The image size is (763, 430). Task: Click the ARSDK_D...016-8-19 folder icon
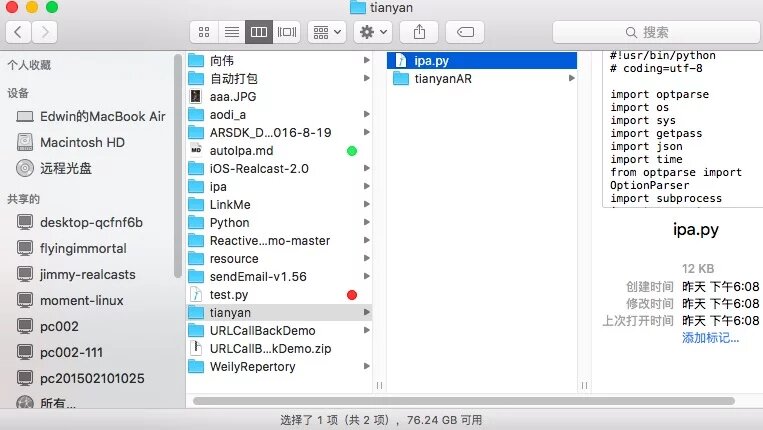[196, 132]
